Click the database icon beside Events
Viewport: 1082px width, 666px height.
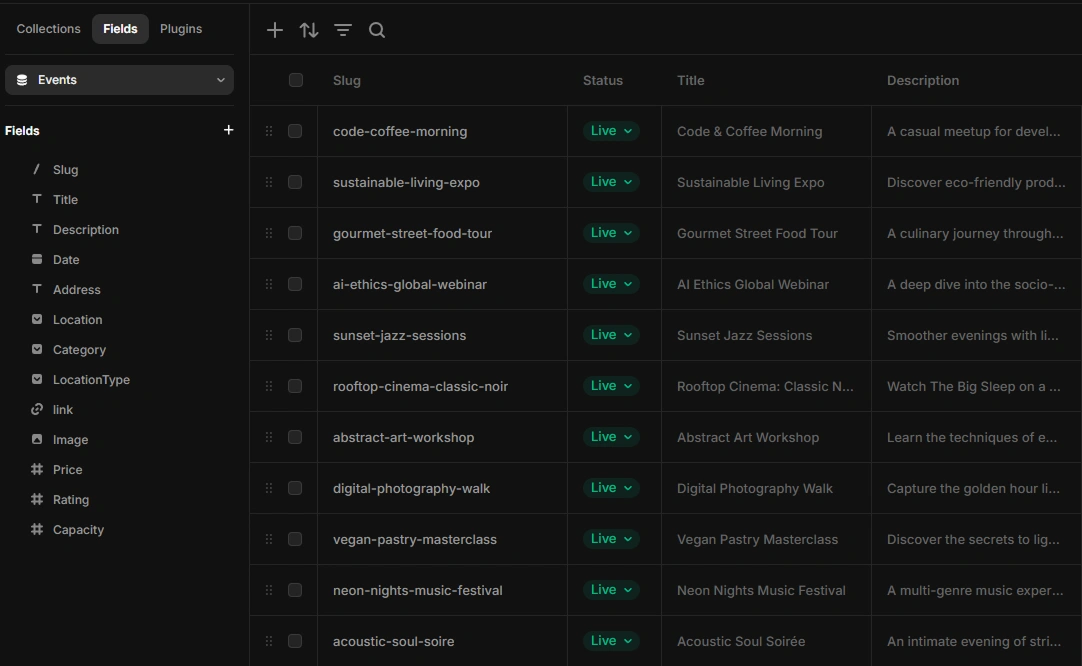(x=22, y=80)
